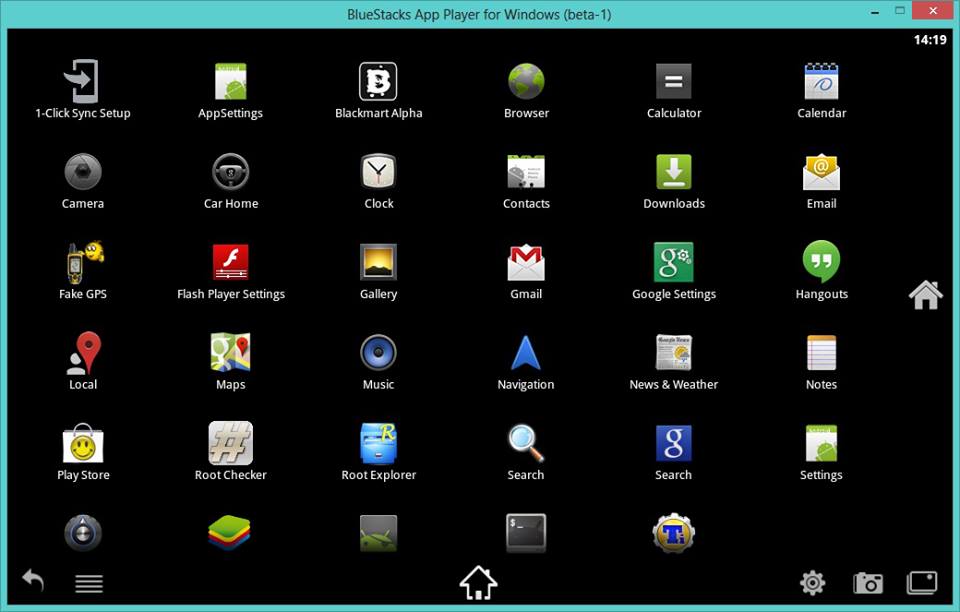960x612 pixels.
Task: Open the menu with the three-lines button
Action: click(x=89, y=583)
